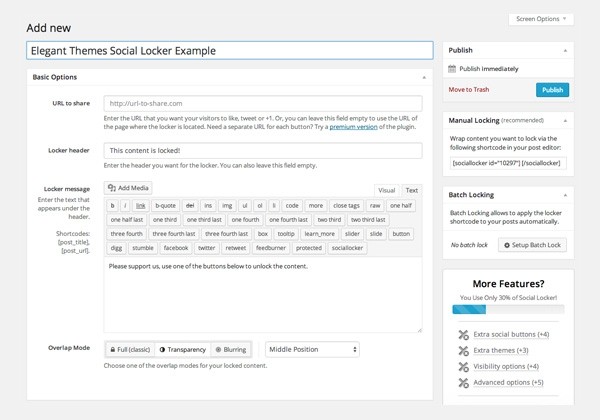The image size is (600, 420).
Task: Click the 'slider' shortcode button
Action: (352, 234)
